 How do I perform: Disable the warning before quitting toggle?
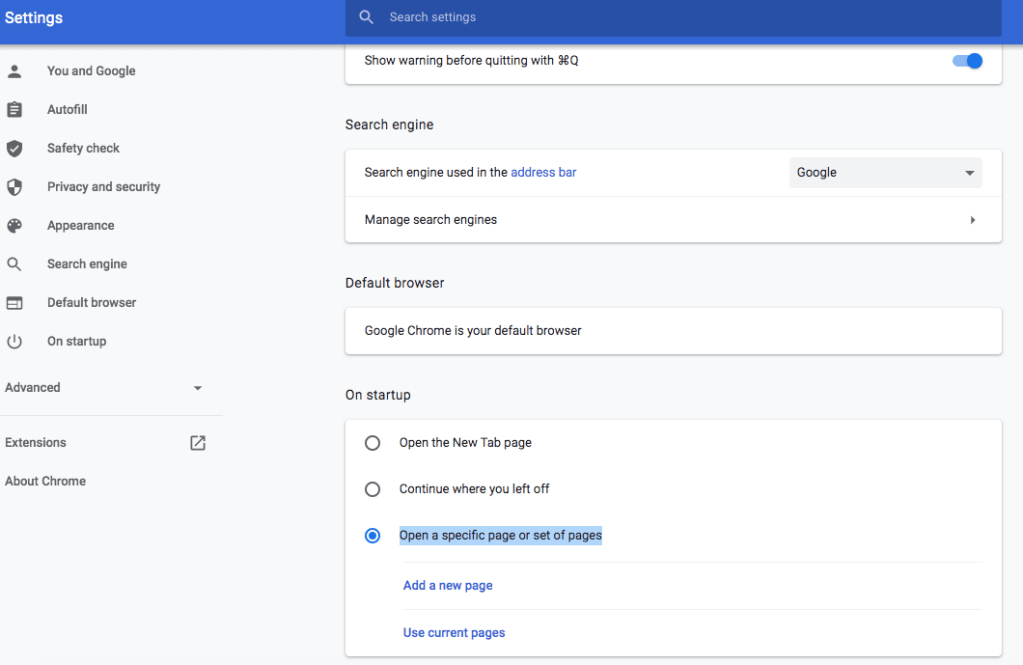967,61
